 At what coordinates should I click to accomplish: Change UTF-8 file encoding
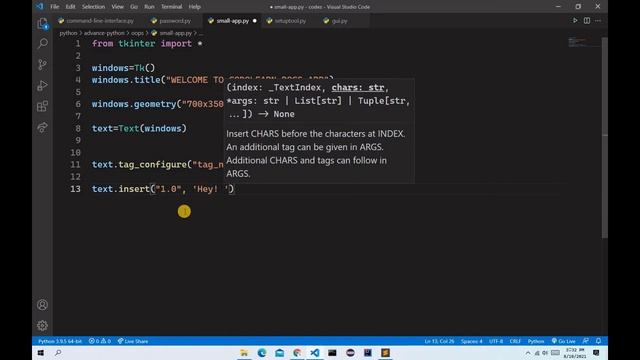(496, 341)
